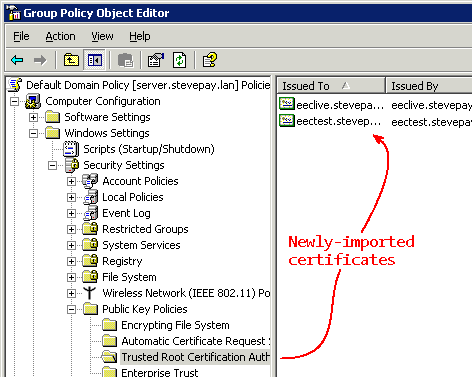Toggle the Show/Hide Console Tree button
This screenshot has width=472, height=377.
[x=95, y=60]
